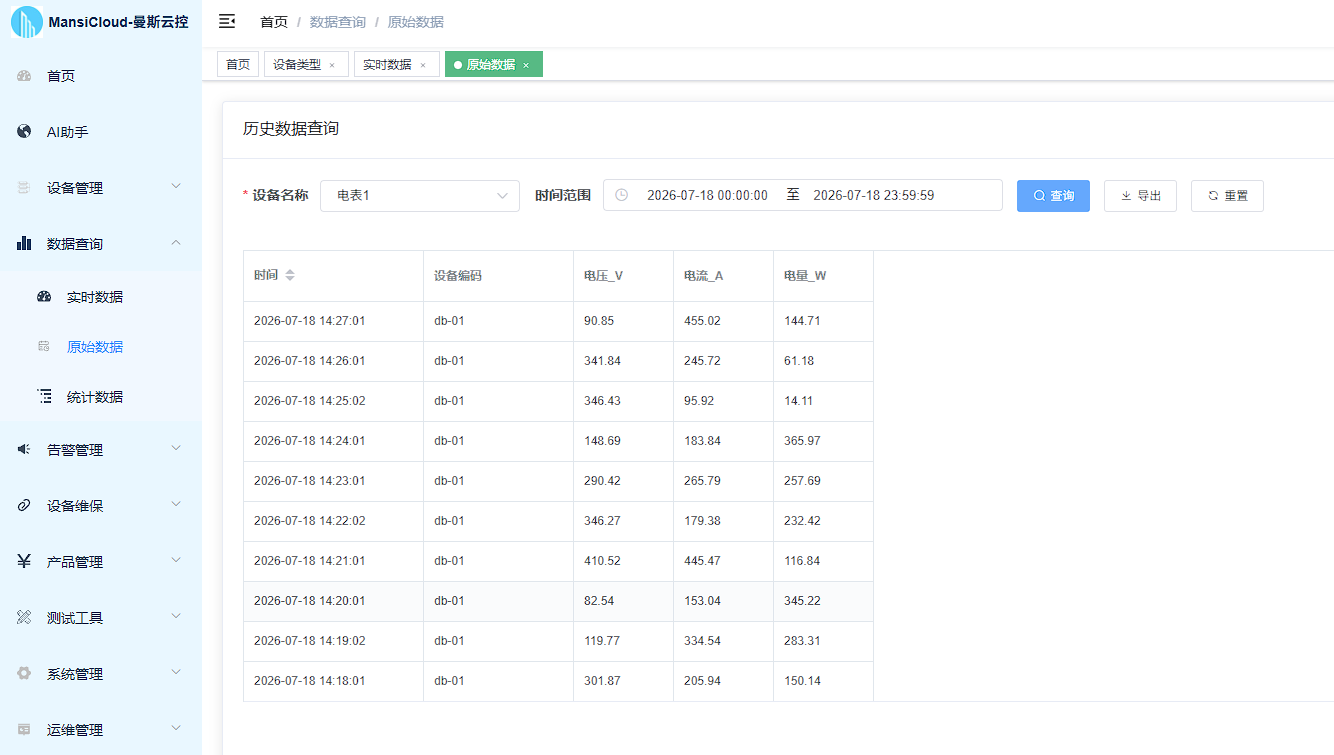Image resolution: width=1334 pixels, height=755 pixels.
Task: Click power value 257.69
Action: click(x=802, y=481)
